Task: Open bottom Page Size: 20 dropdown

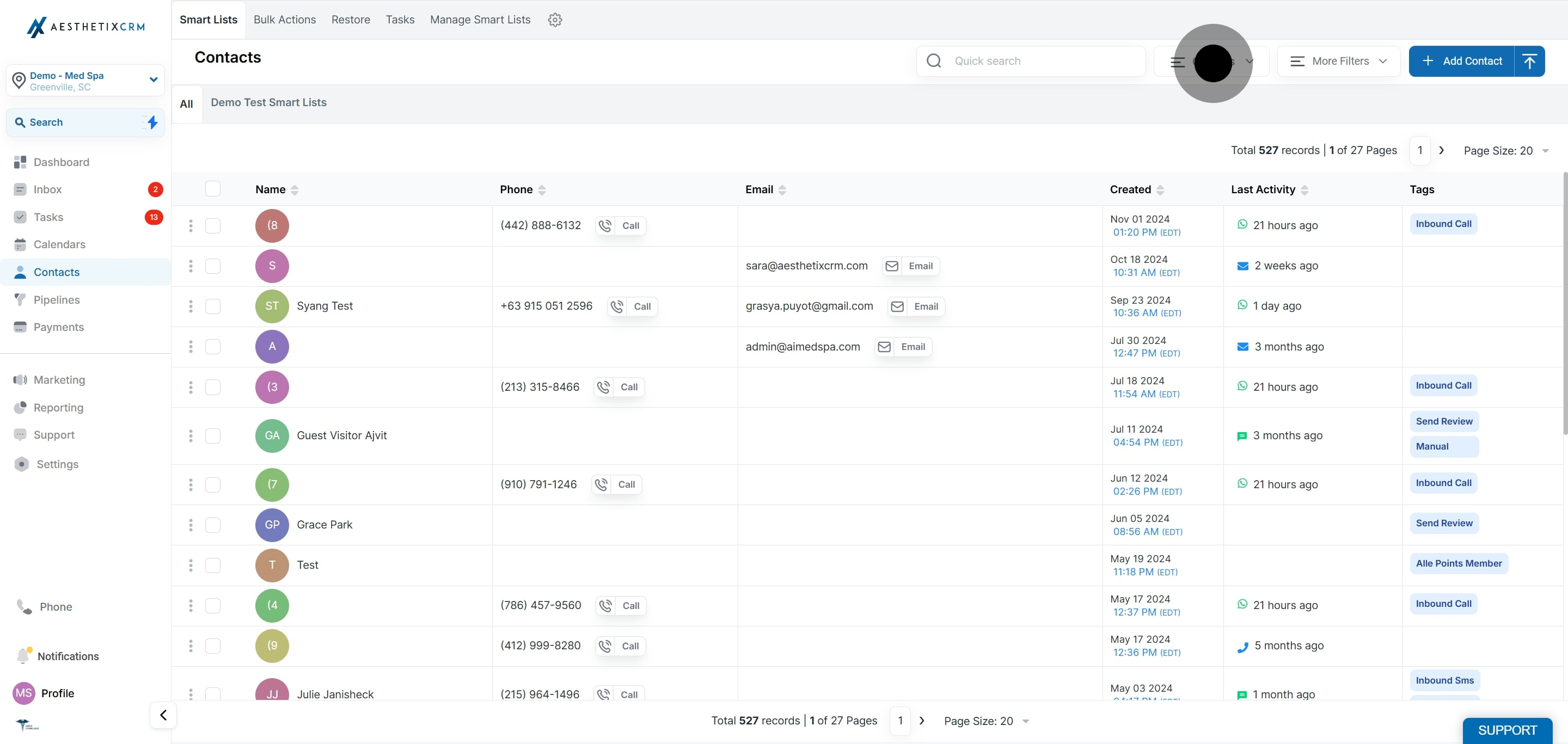Action: (x=986, y=721)
